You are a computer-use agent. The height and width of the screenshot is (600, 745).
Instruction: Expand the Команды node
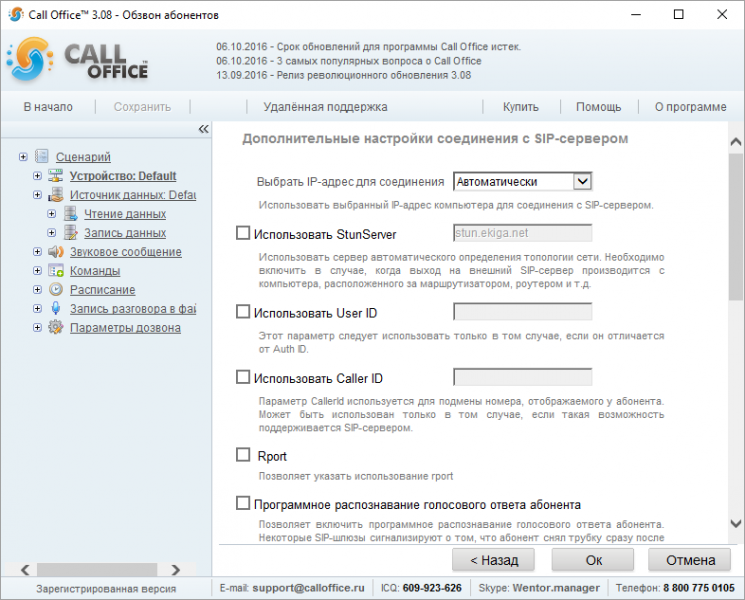click(x=37, y=271)
